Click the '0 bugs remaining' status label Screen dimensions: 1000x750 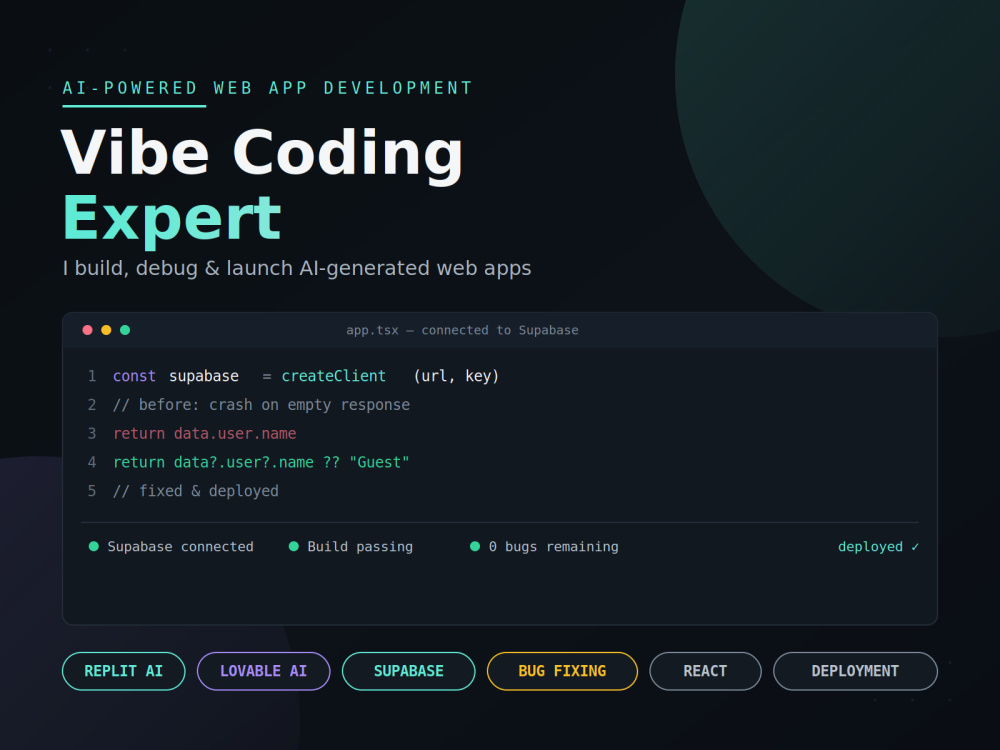pos(554,547)
